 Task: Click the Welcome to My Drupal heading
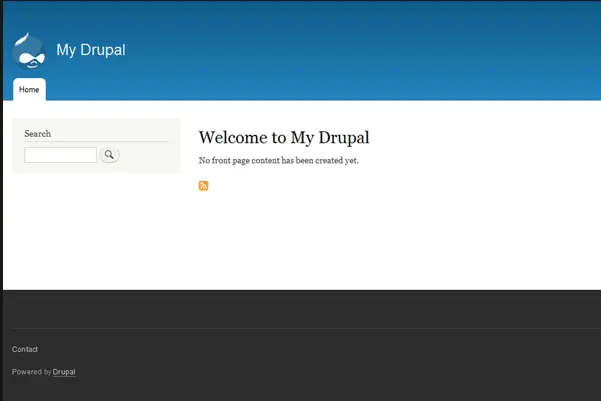pyautogui.click(x=284, y=138)
